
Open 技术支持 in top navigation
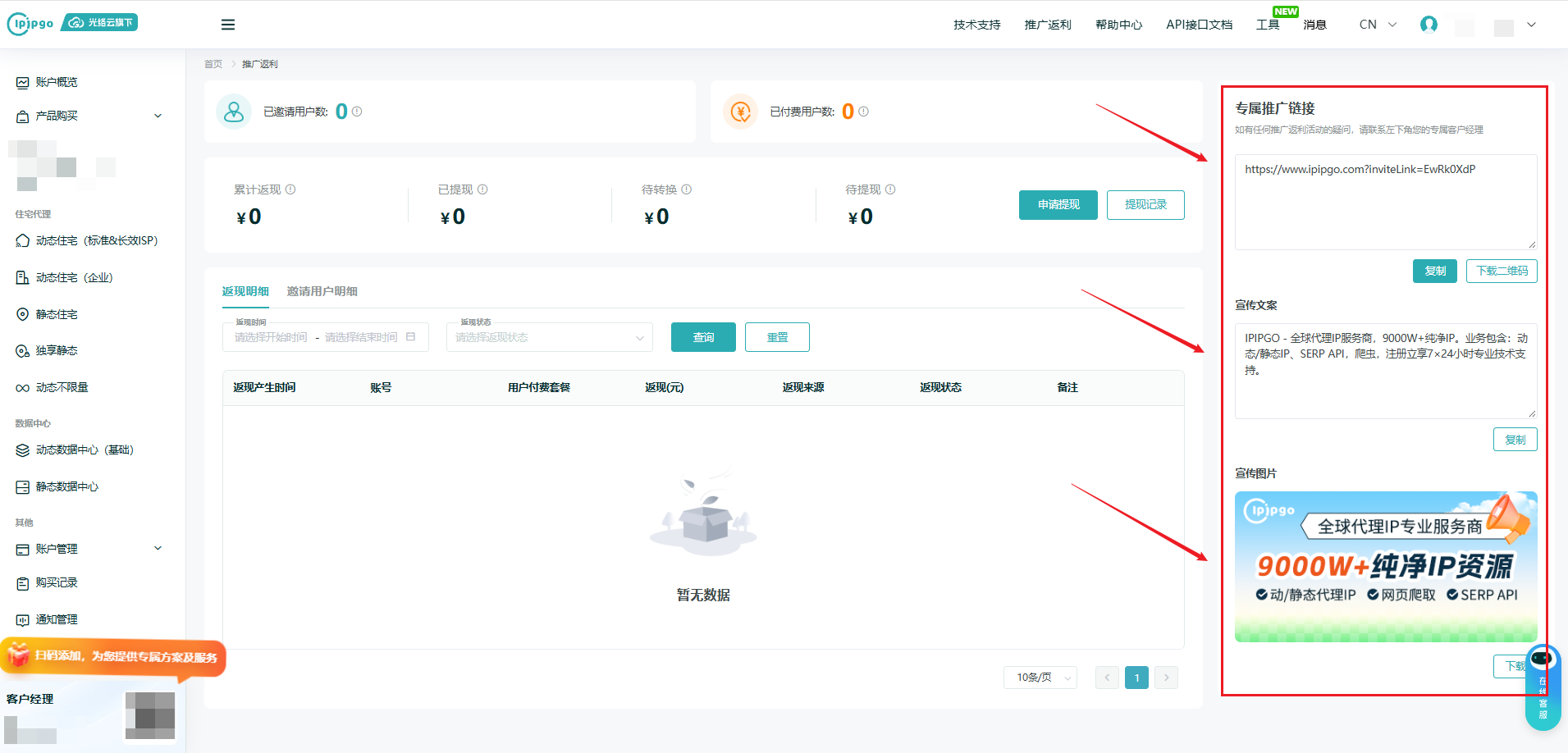[976, 25]
